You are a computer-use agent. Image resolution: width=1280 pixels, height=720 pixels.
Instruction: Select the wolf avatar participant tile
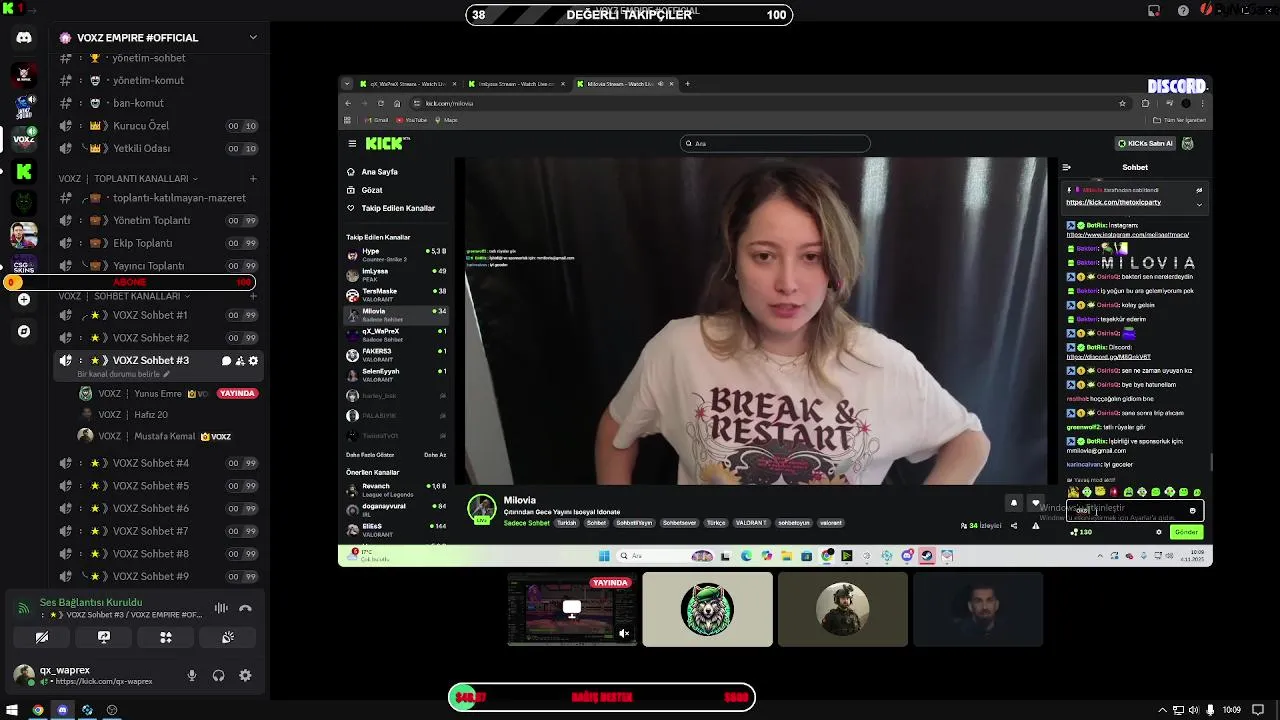coord(707,609)
